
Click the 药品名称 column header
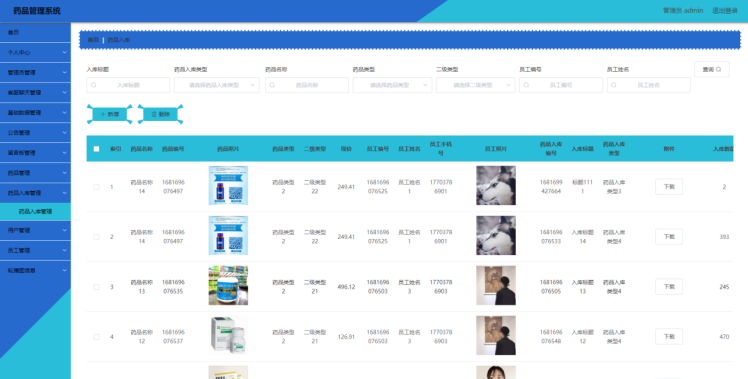click(142, 149)
